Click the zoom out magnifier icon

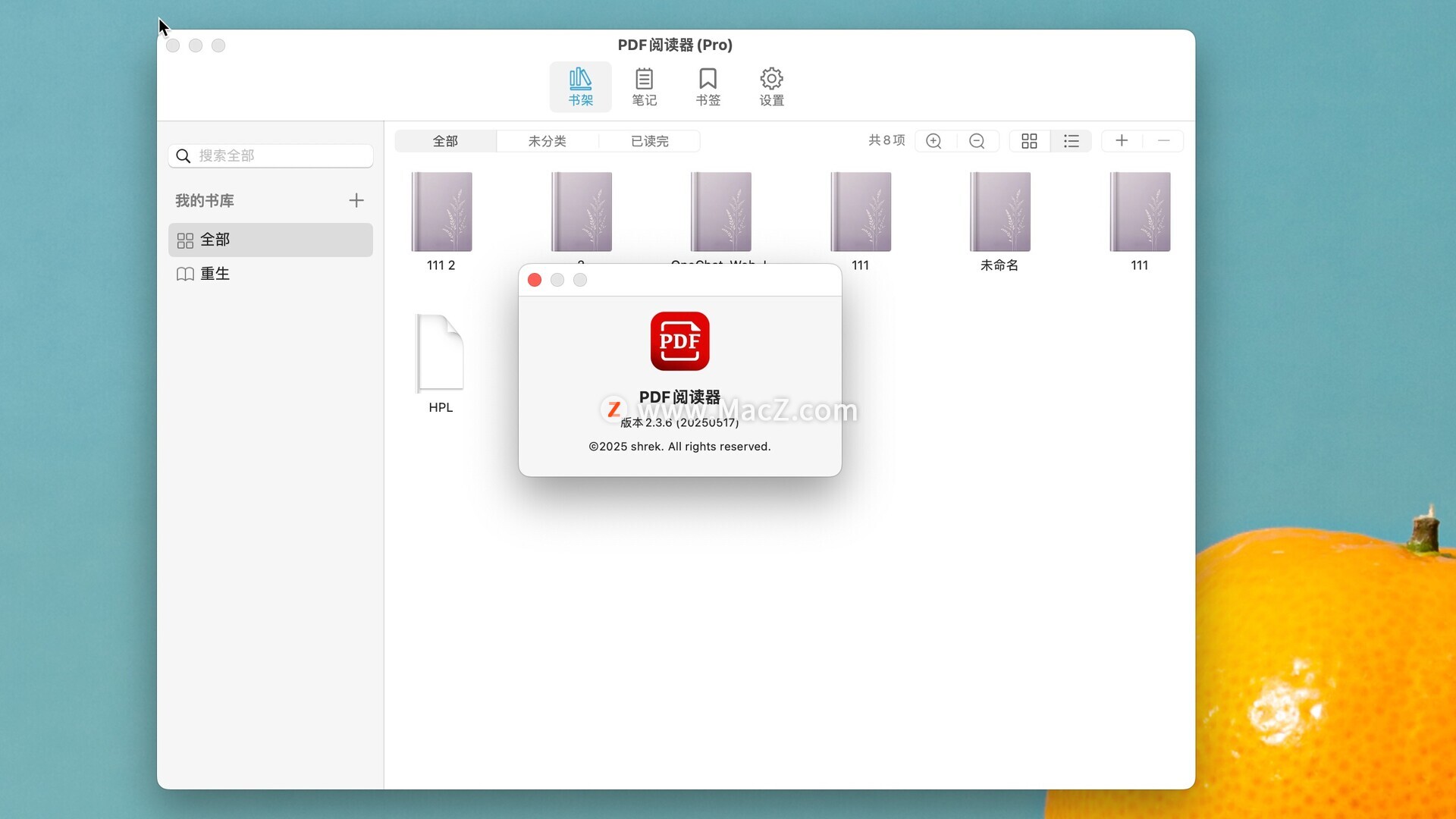click(977, 141)
